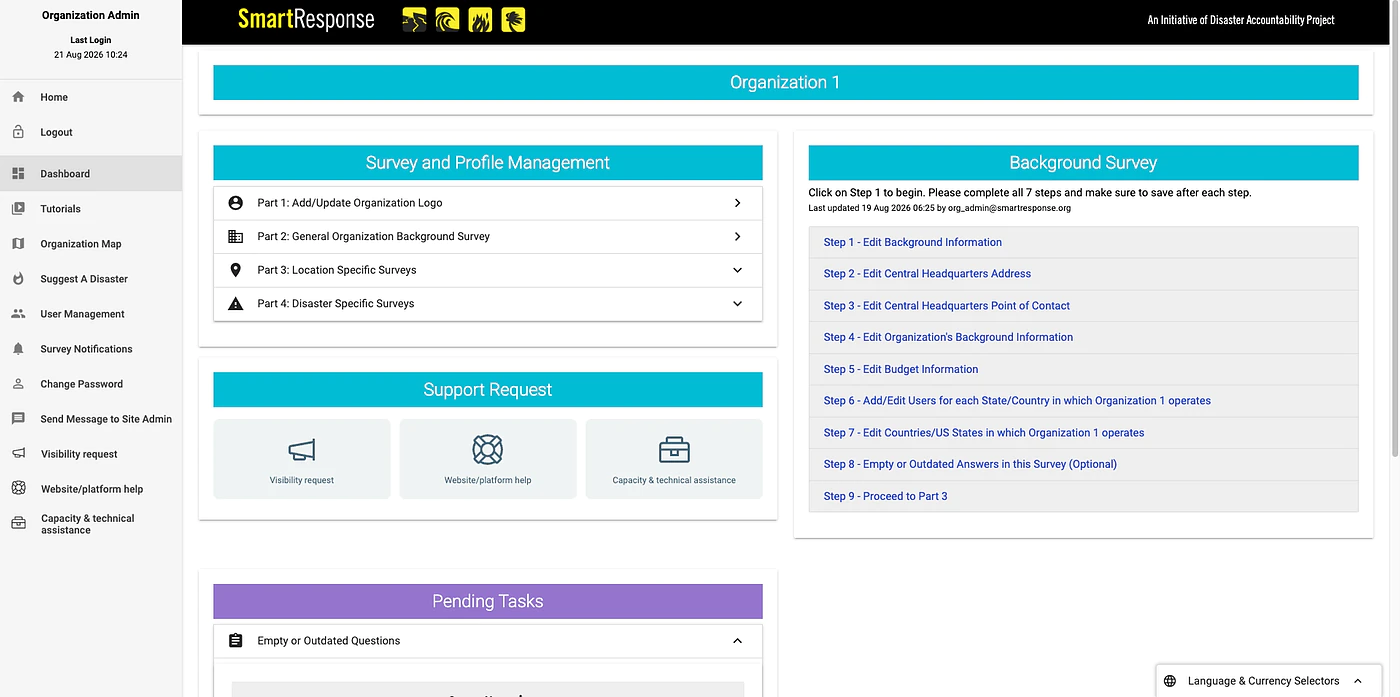Click the earthquake icon in header
This screenshot has width=1400, height=697.
point(414,20)
